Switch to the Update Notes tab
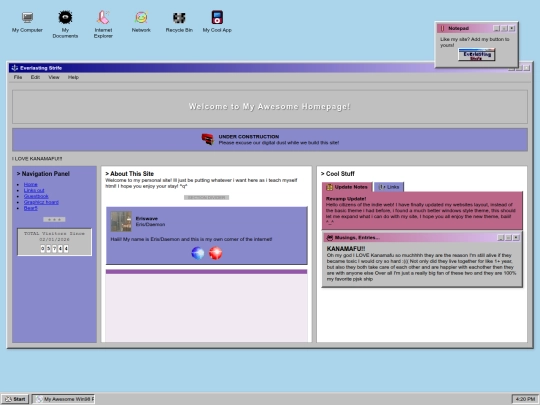This screenshot has width=540, height=405. tap(347, 187)
